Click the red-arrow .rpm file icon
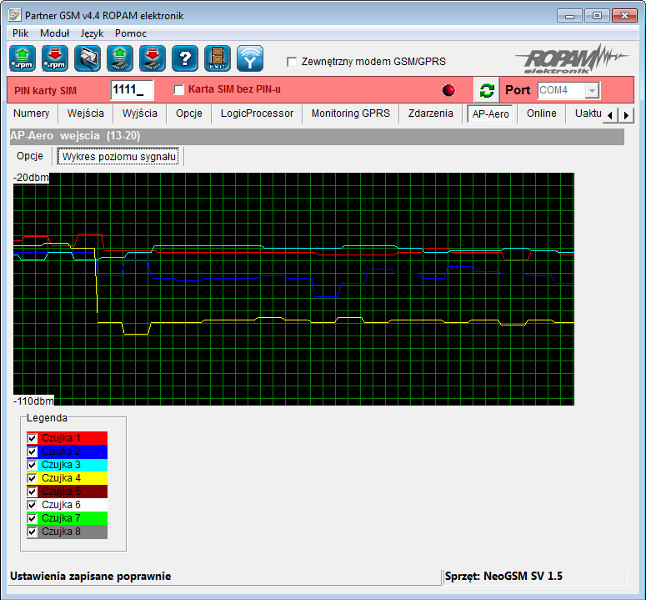The height and width of the screenshot is (600, 646). coord(56,58)
